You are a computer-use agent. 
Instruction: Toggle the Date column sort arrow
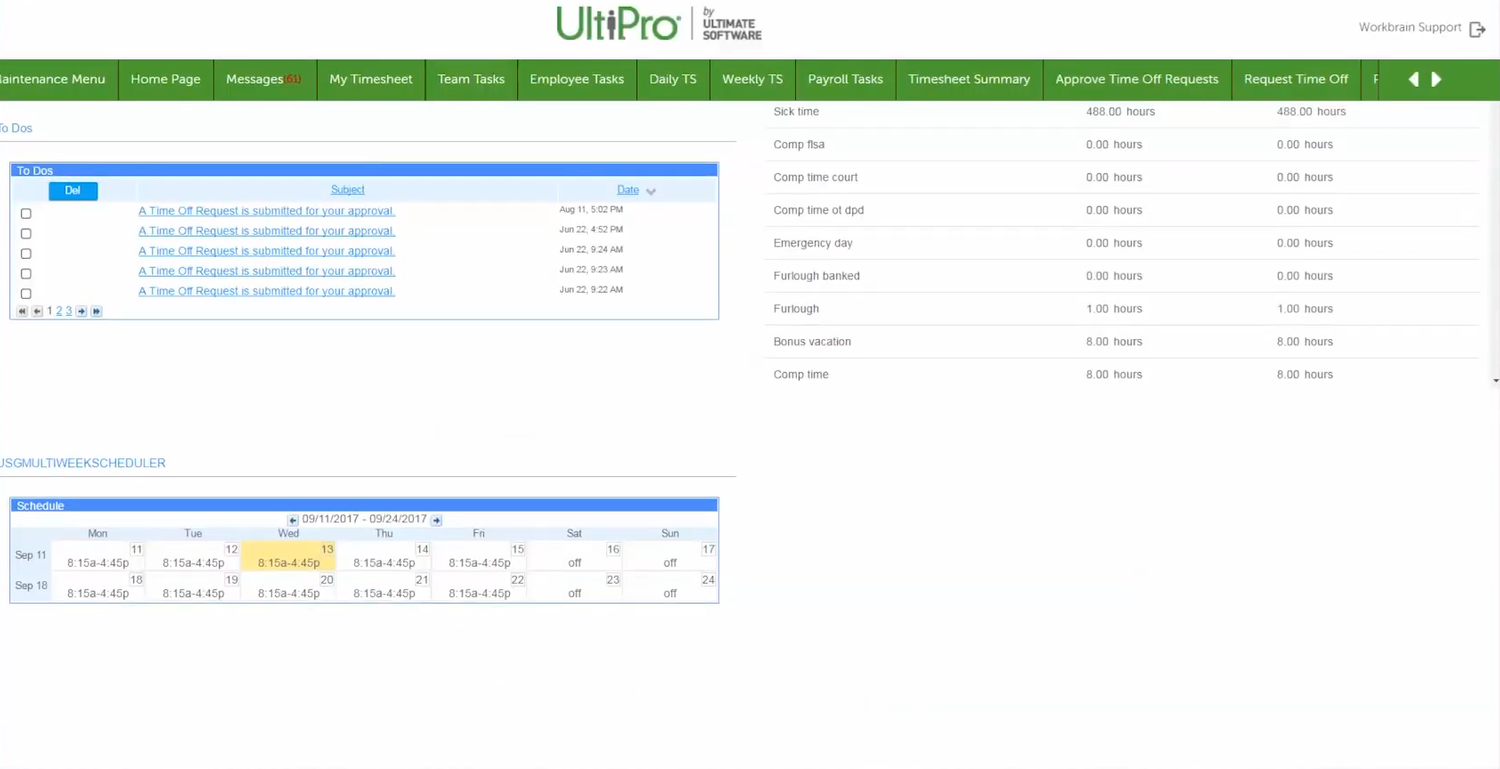pyautogui.click(x=651, y=191)
